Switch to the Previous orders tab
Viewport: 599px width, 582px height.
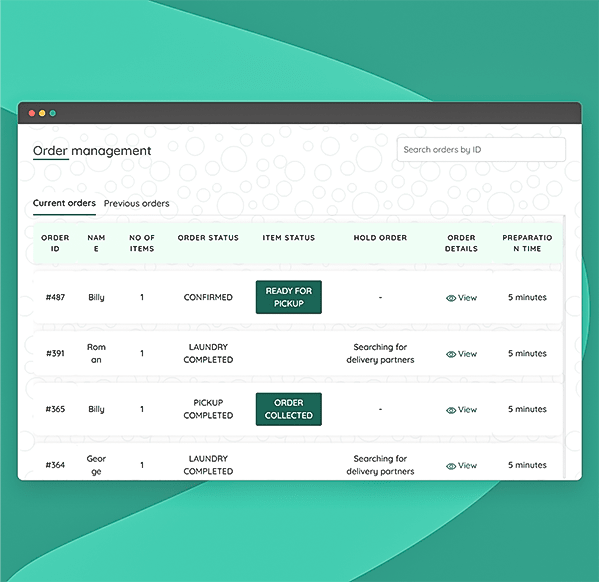[x=136, y=203]
